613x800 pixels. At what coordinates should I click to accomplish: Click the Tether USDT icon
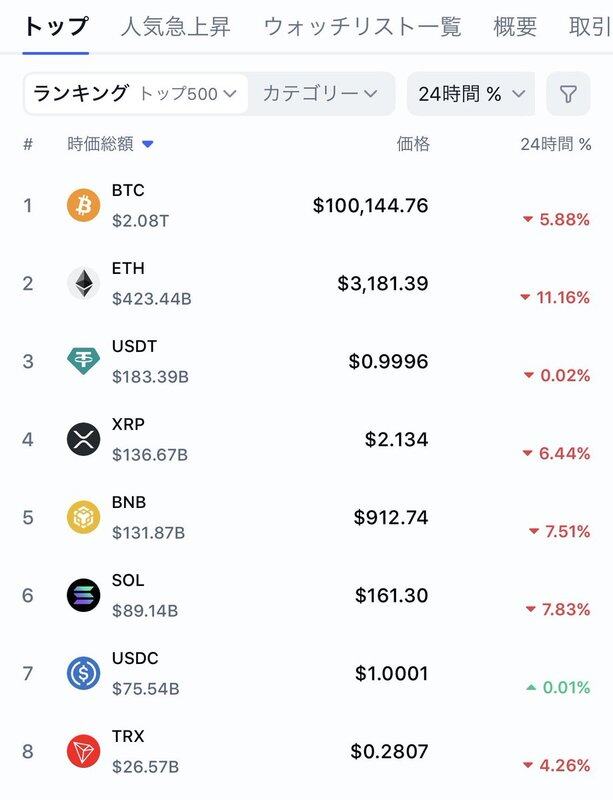(x=84, y=361)
